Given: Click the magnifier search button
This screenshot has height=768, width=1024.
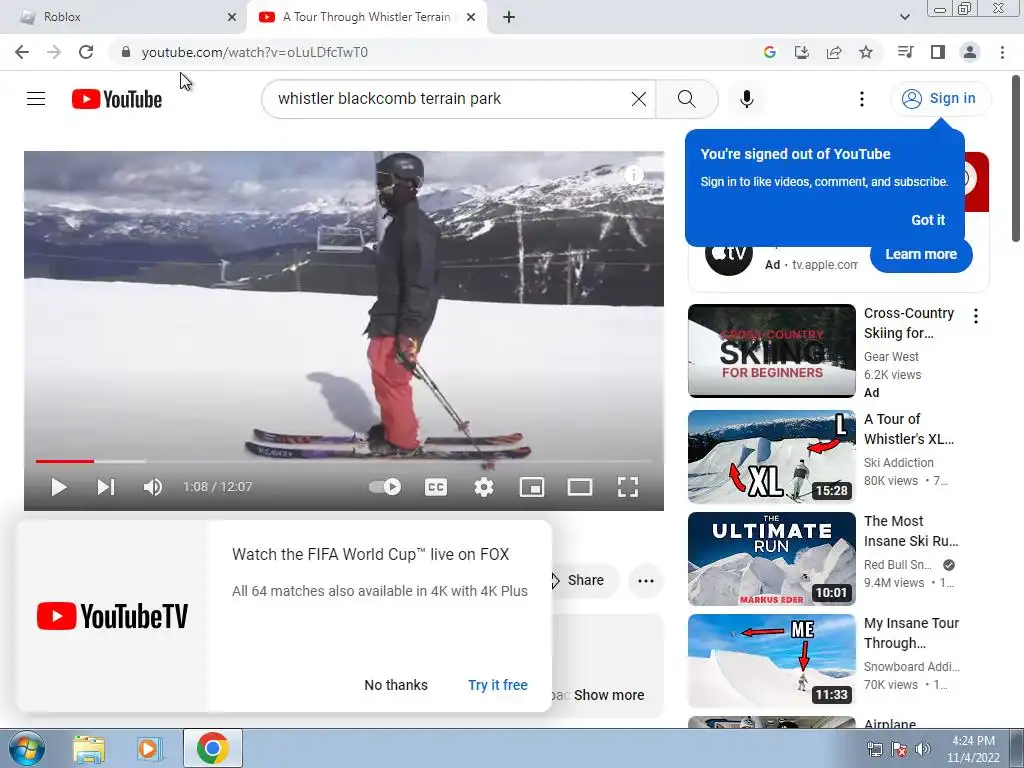Looking at the screenshot, I should [686, 99].
